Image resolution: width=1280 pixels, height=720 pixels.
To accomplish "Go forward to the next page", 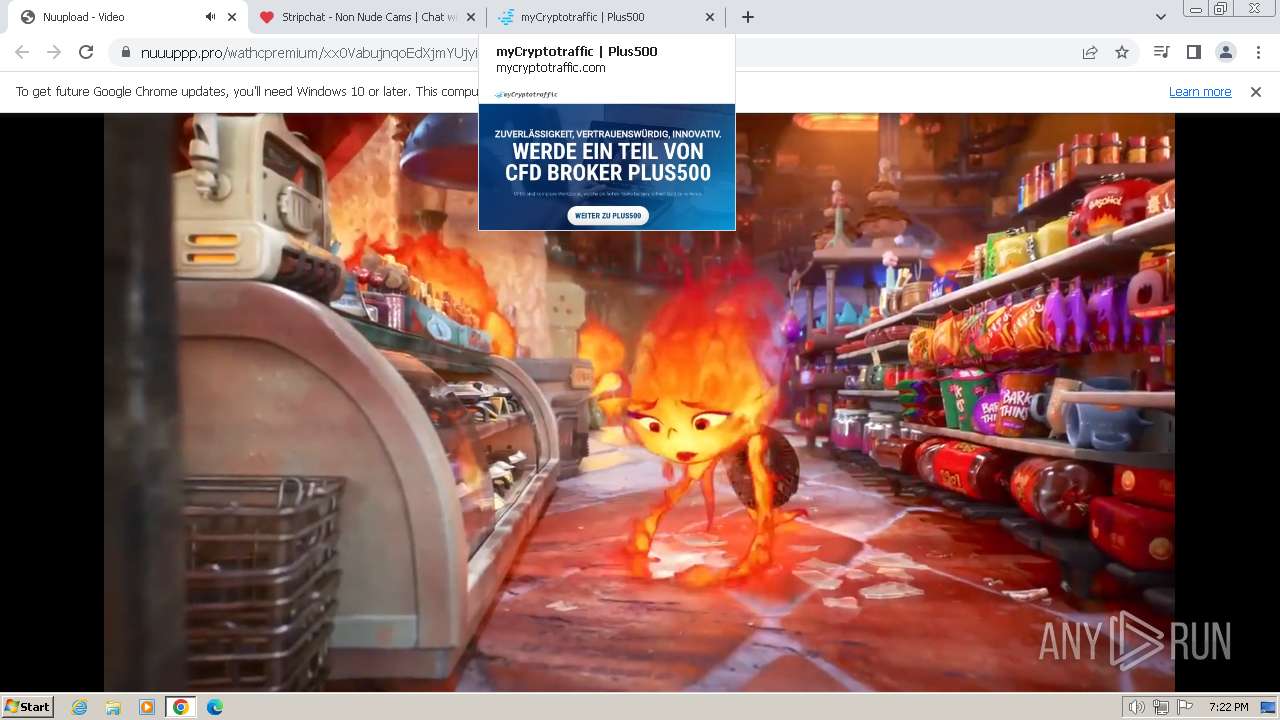I will click(x=54, y=52).
